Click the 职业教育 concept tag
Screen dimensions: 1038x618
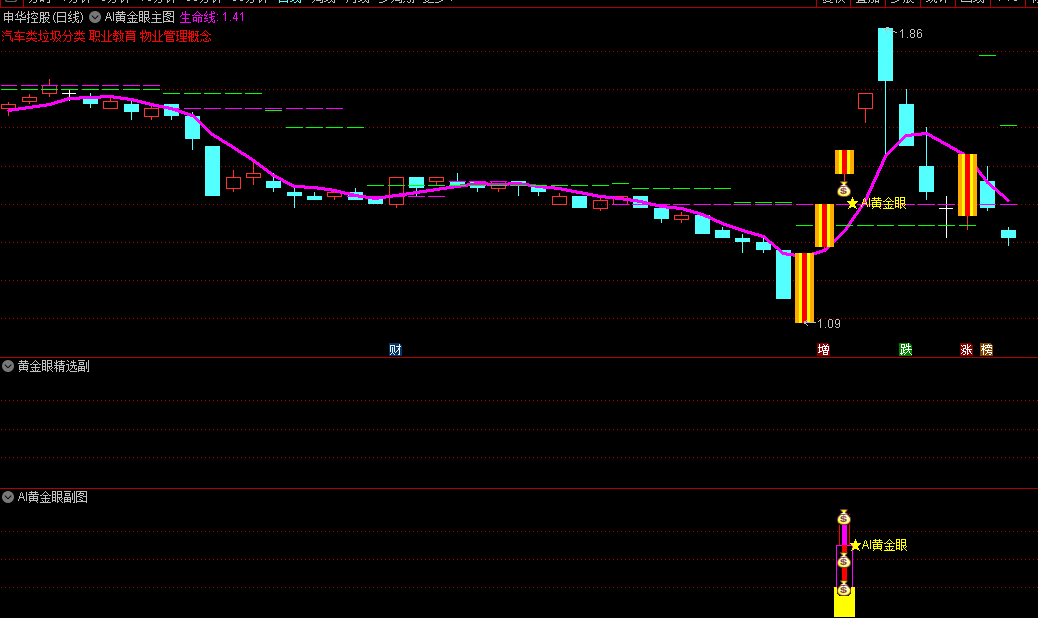pyautogui.click(x=113, y=36)
